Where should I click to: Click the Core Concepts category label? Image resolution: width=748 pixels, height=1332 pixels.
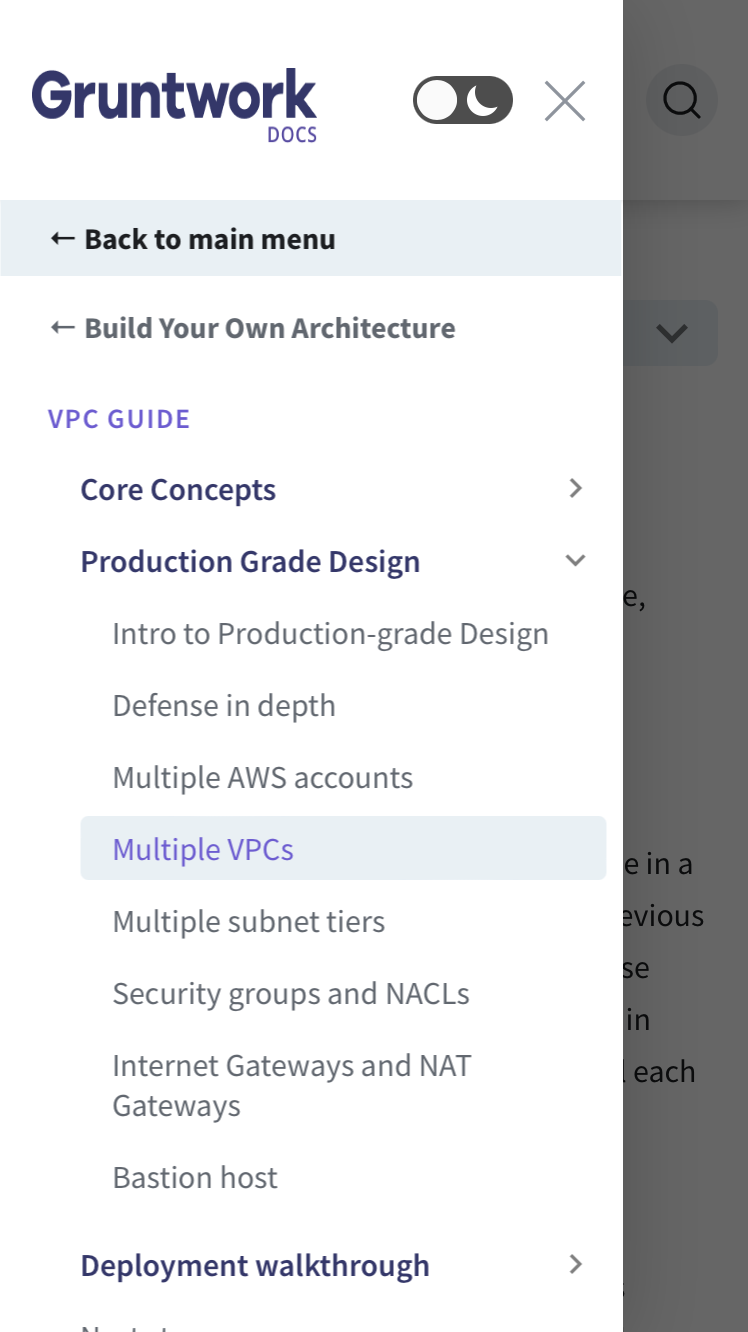point(178,490)
